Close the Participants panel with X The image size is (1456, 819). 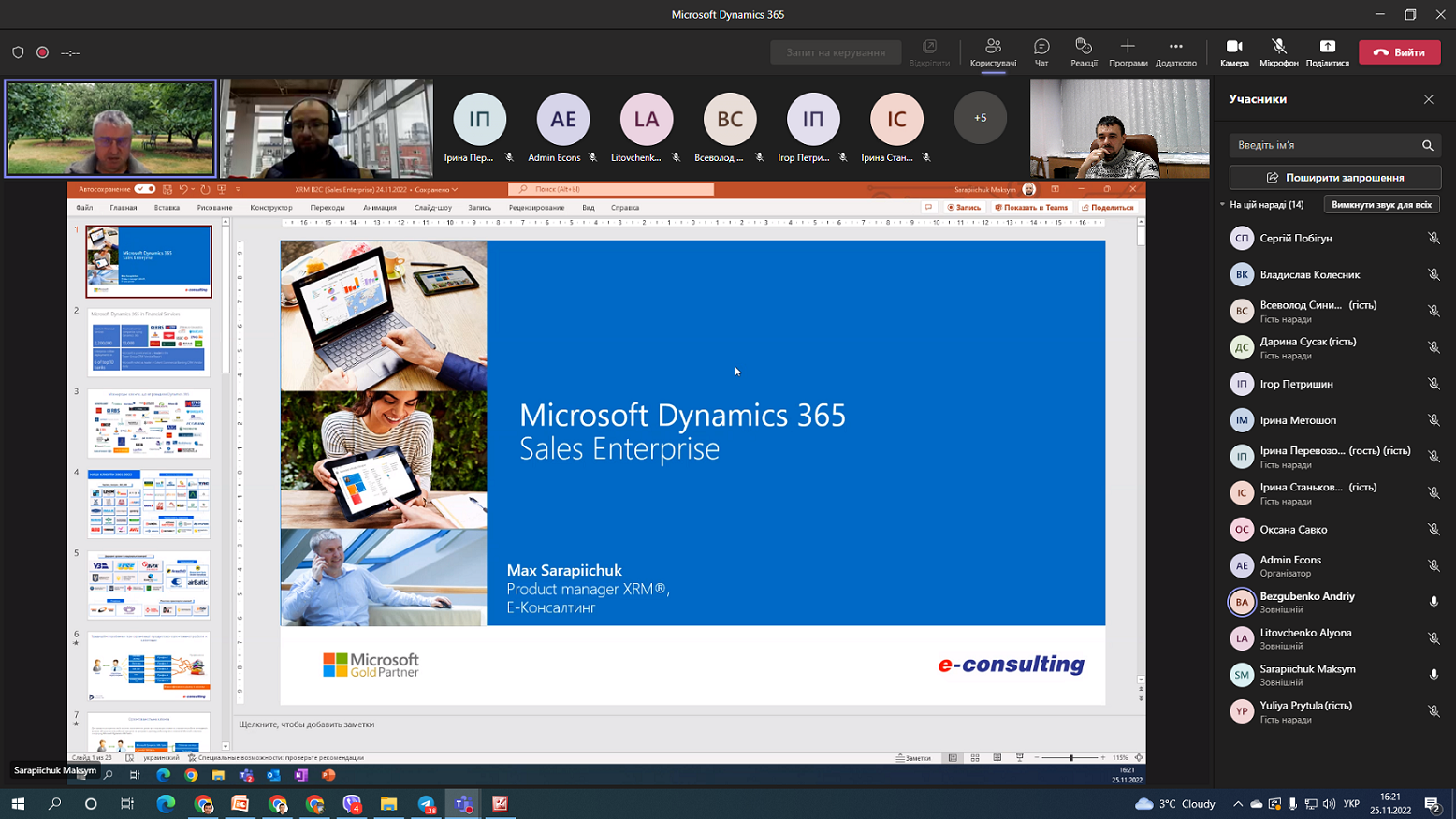[1428, 99]
